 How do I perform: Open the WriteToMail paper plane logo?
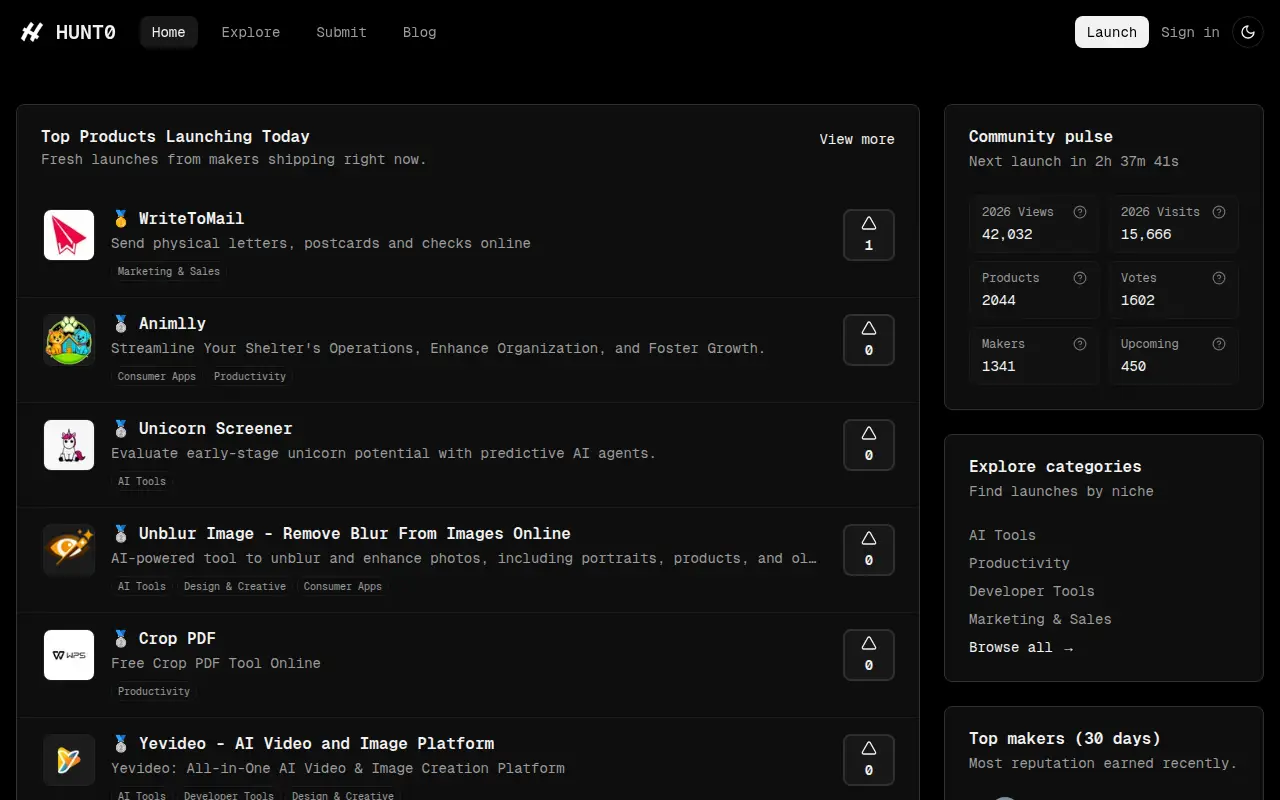(x=69, y=235)
